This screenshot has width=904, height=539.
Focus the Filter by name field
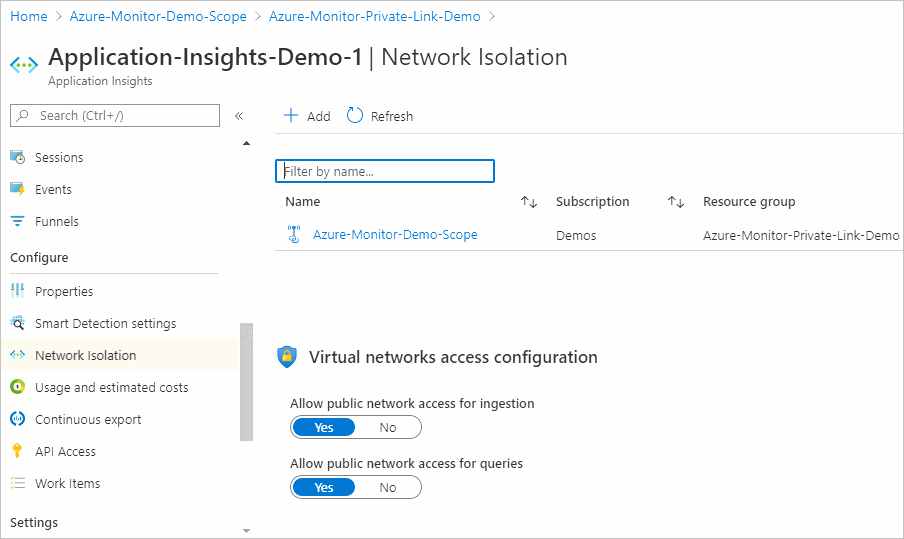[385, 171]
